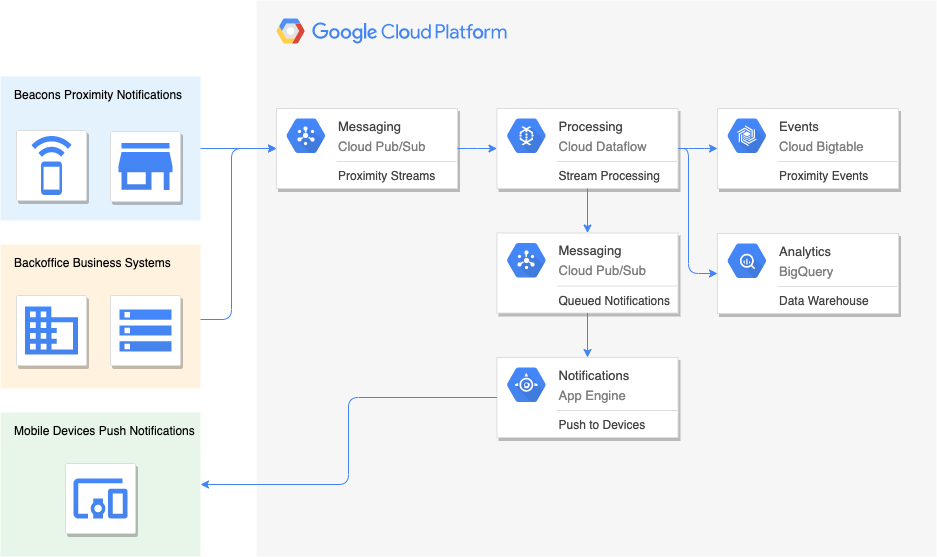Click Messaging heading above Proximity Streams
The width and height of the screenshot is (937, 557).
click(369, 127)
